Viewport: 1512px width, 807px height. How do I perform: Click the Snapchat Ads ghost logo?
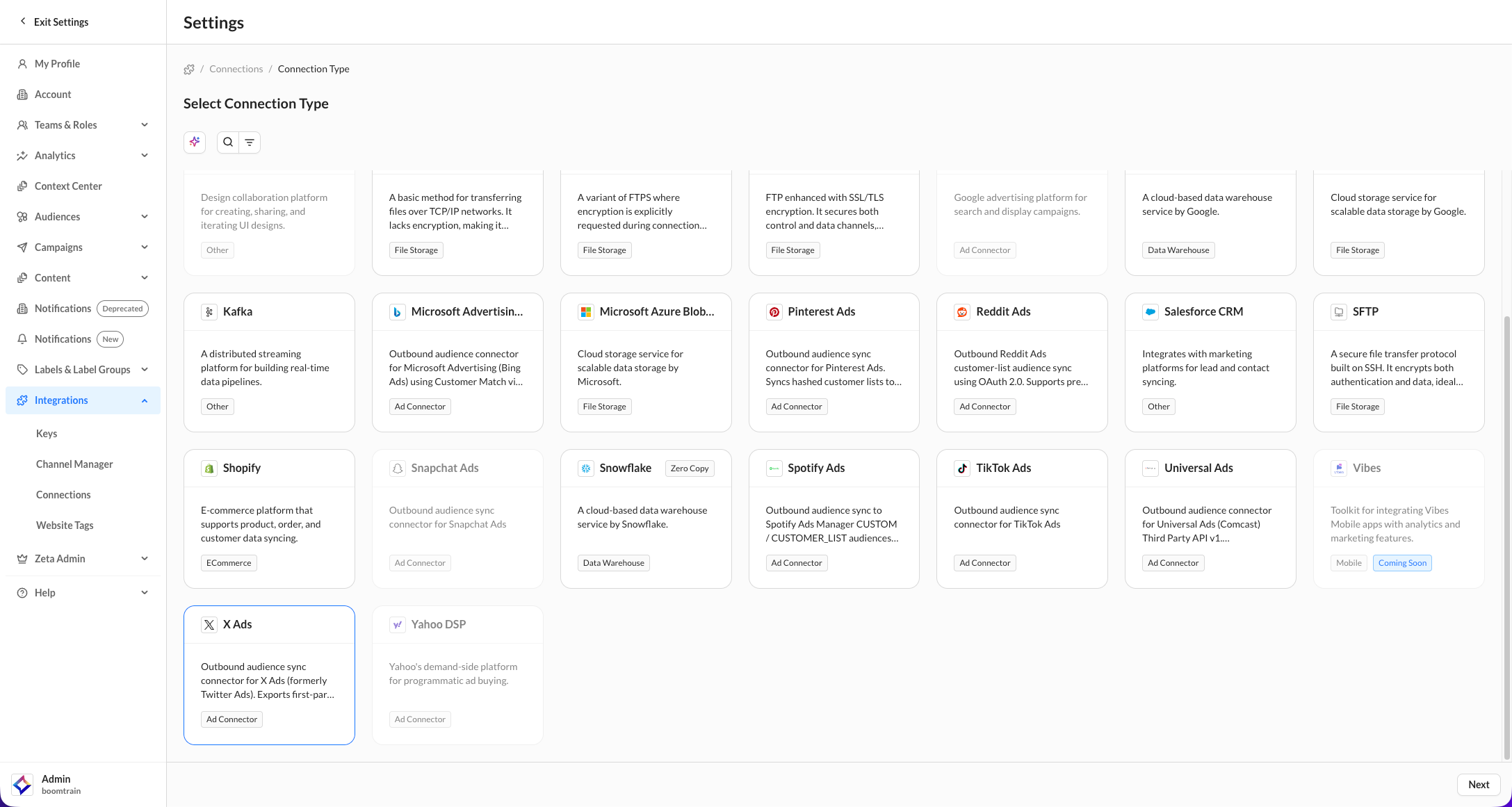[397, 468]
